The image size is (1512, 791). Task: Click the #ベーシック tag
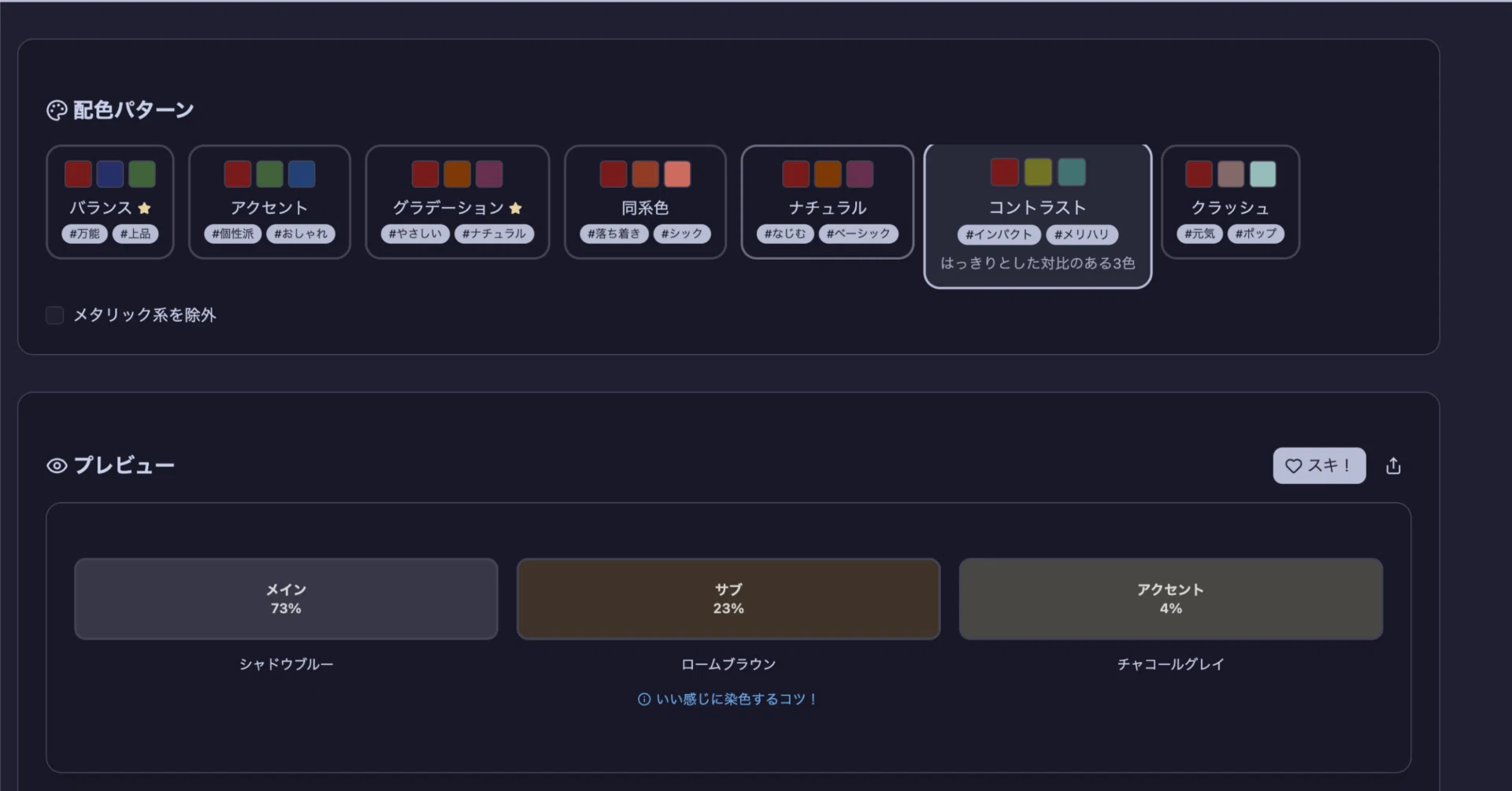click(x=858, y=234)
